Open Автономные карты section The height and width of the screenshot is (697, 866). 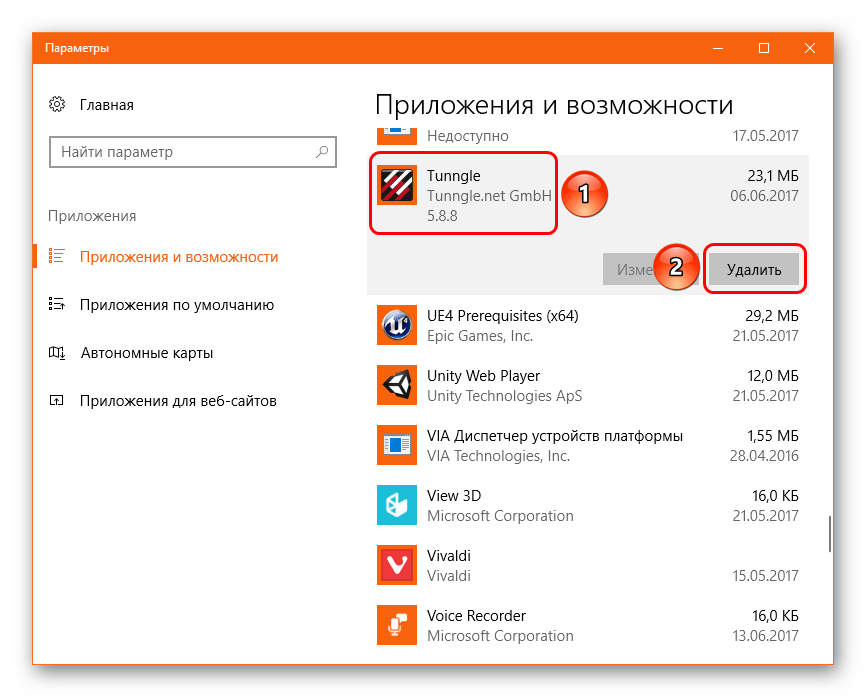[x=146, y=353]
